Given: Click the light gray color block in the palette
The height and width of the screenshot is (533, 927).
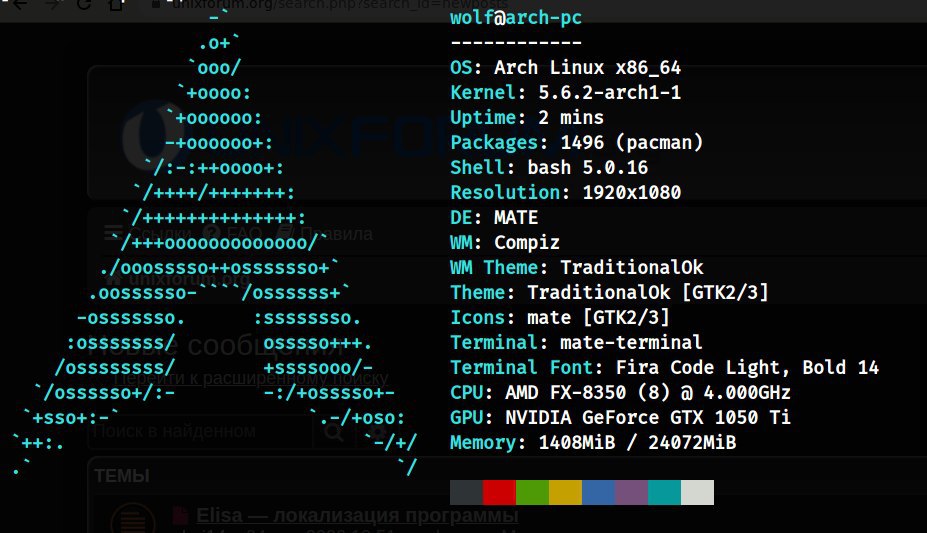Looking at the screenshot, I should 698,492.
